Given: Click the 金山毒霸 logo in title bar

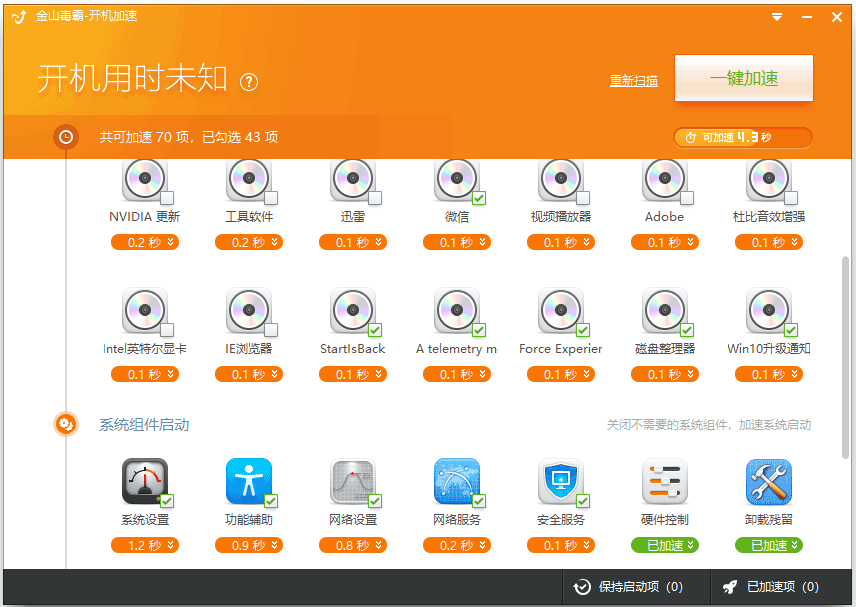Looking at the screenshot, I should click(x=19, y=17).
